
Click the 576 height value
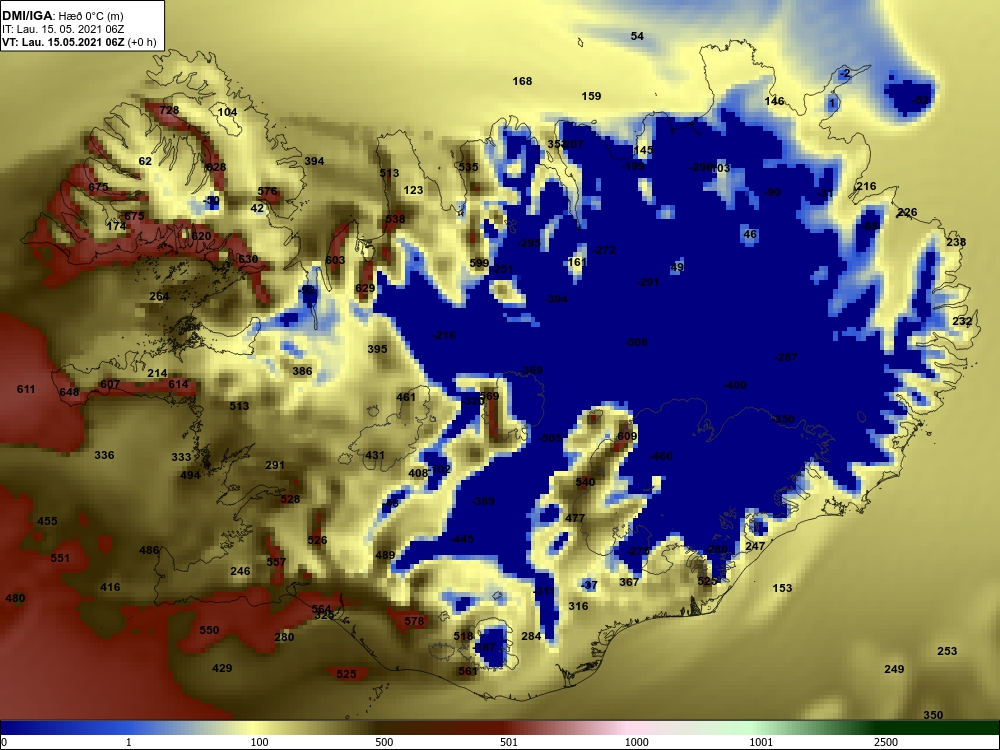(x=267, y=191)
